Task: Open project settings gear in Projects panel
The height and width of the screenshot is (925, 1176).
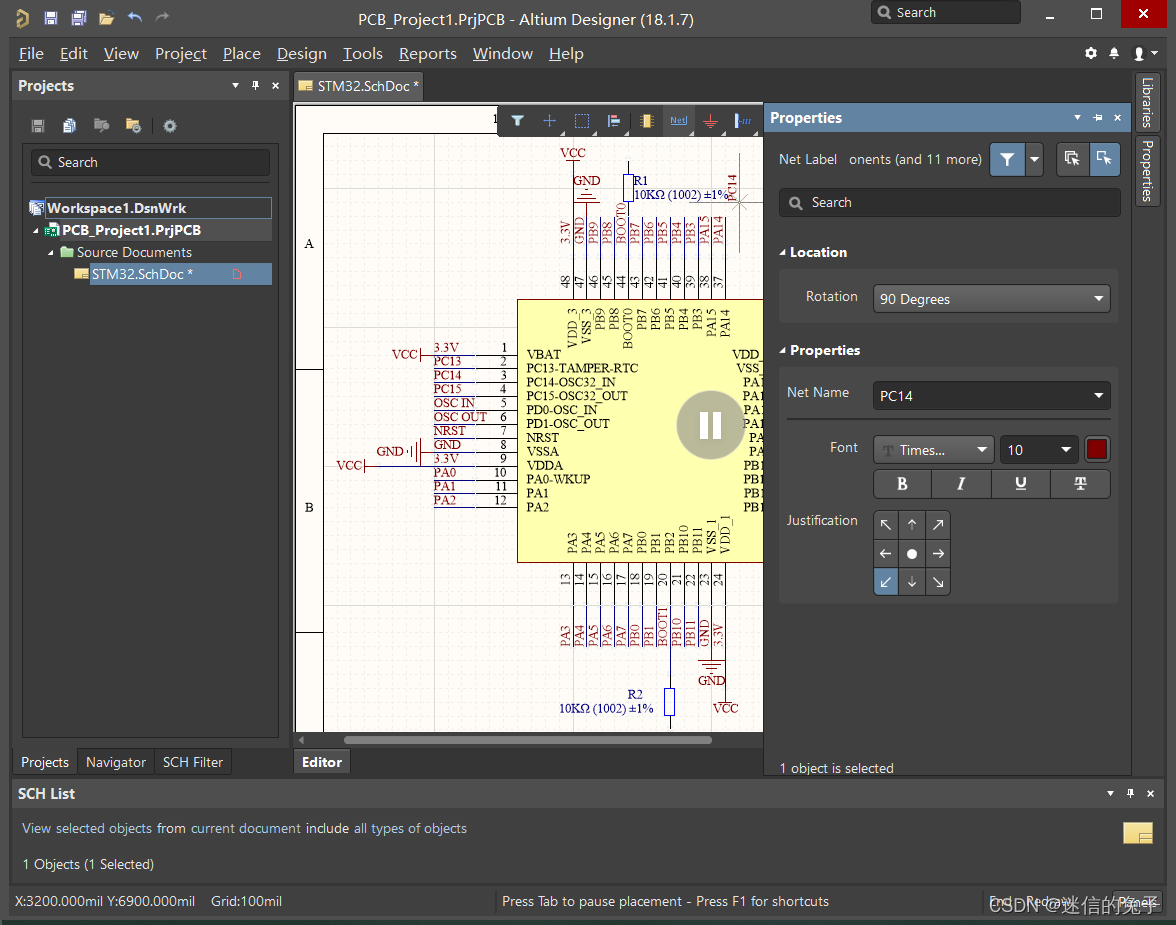Action: (x=170, y=126)
